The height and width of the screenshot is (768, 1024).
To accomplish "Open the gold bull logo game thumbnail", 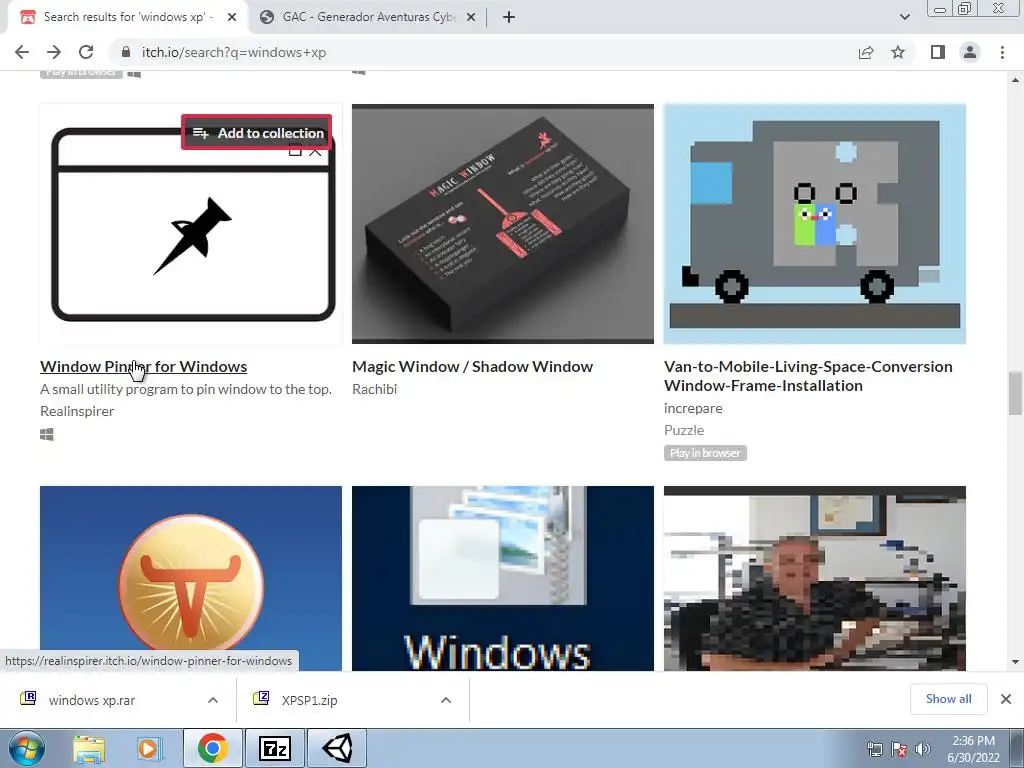I will coord(191,578).
